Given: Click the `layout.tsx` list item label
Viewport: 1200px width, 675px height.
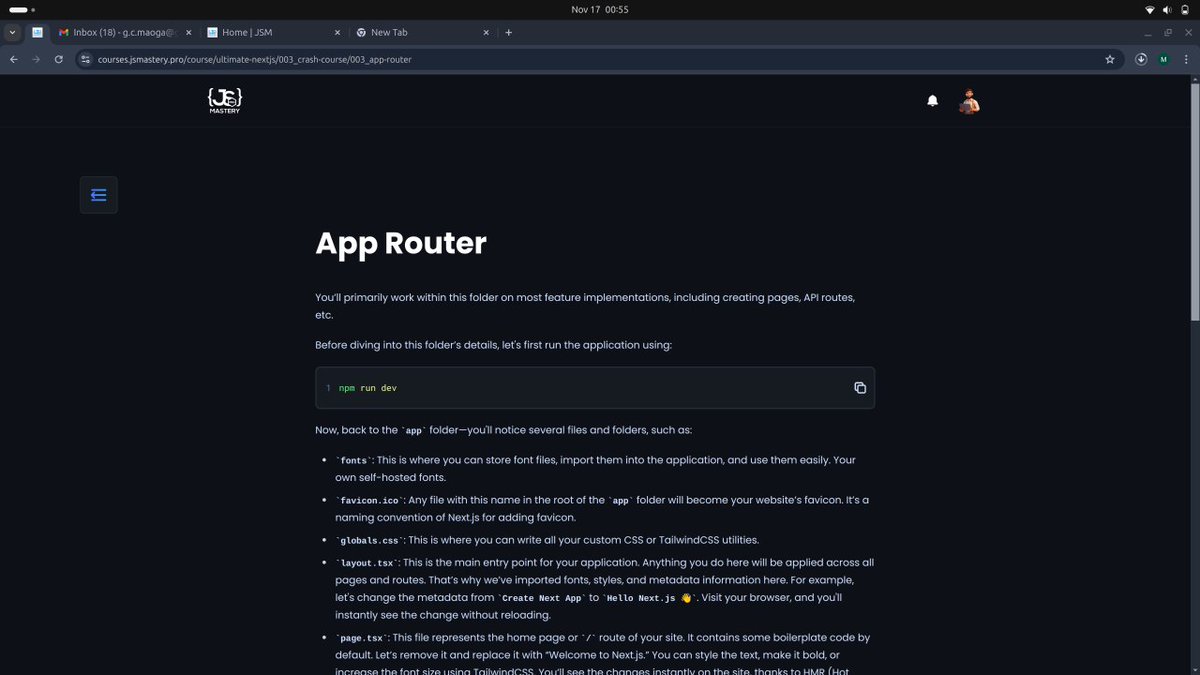Looking at the screenshot, I should point(366,564).
